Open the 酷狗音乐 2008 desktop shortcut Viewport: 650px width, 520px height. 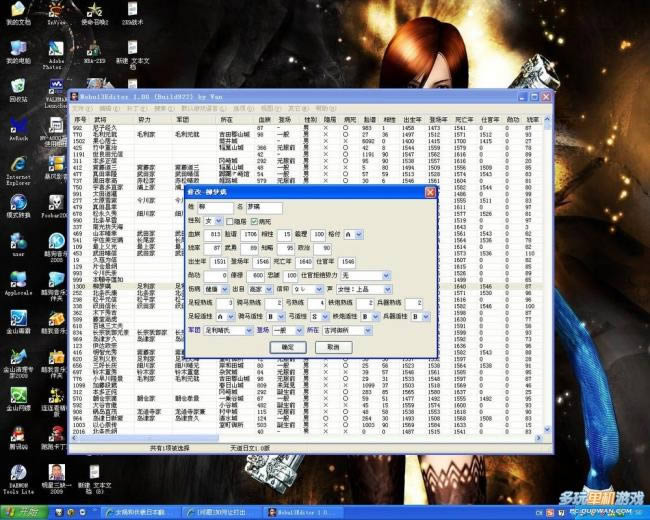(x=56, y=248)
